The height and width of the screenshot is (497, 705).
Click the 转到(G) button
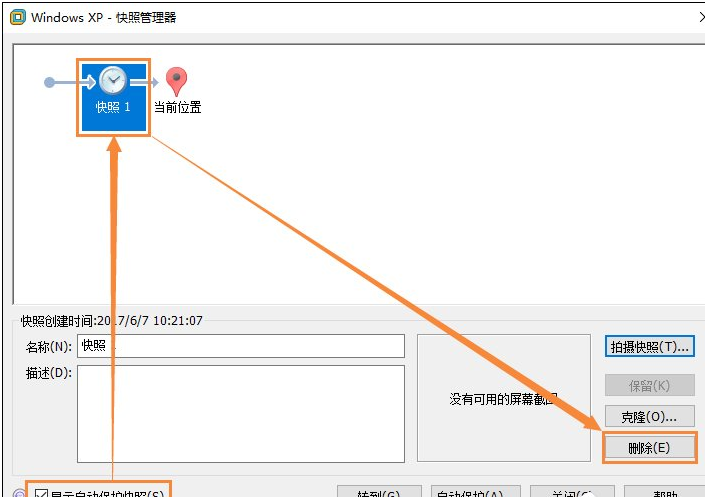coord(379,492)
